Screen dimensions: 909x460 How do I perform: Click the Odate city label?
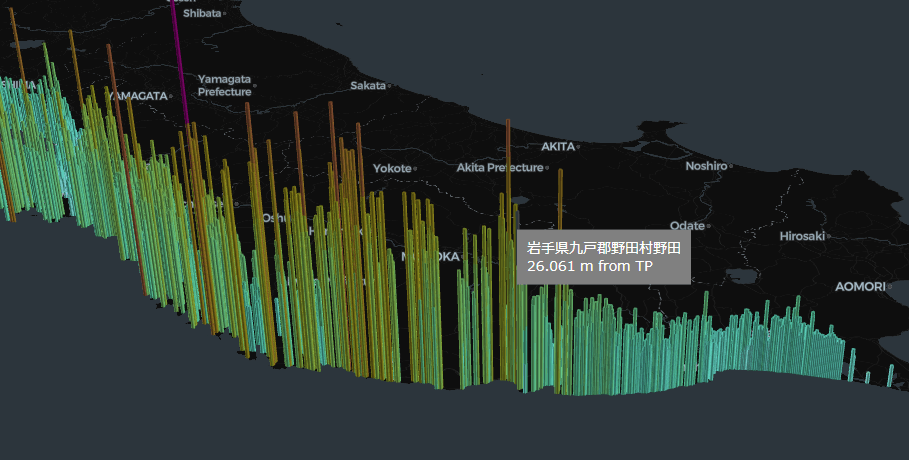click(687, 226)
